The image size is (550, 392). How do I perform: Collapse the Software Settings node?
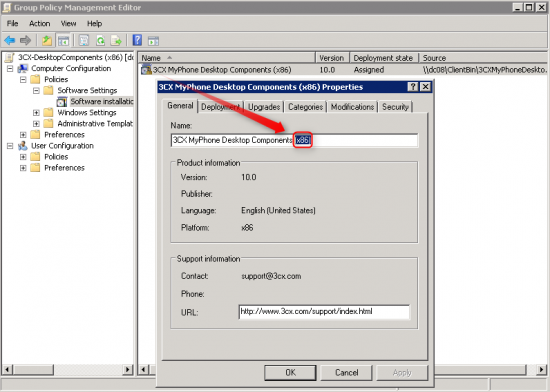tap(36, 90)
